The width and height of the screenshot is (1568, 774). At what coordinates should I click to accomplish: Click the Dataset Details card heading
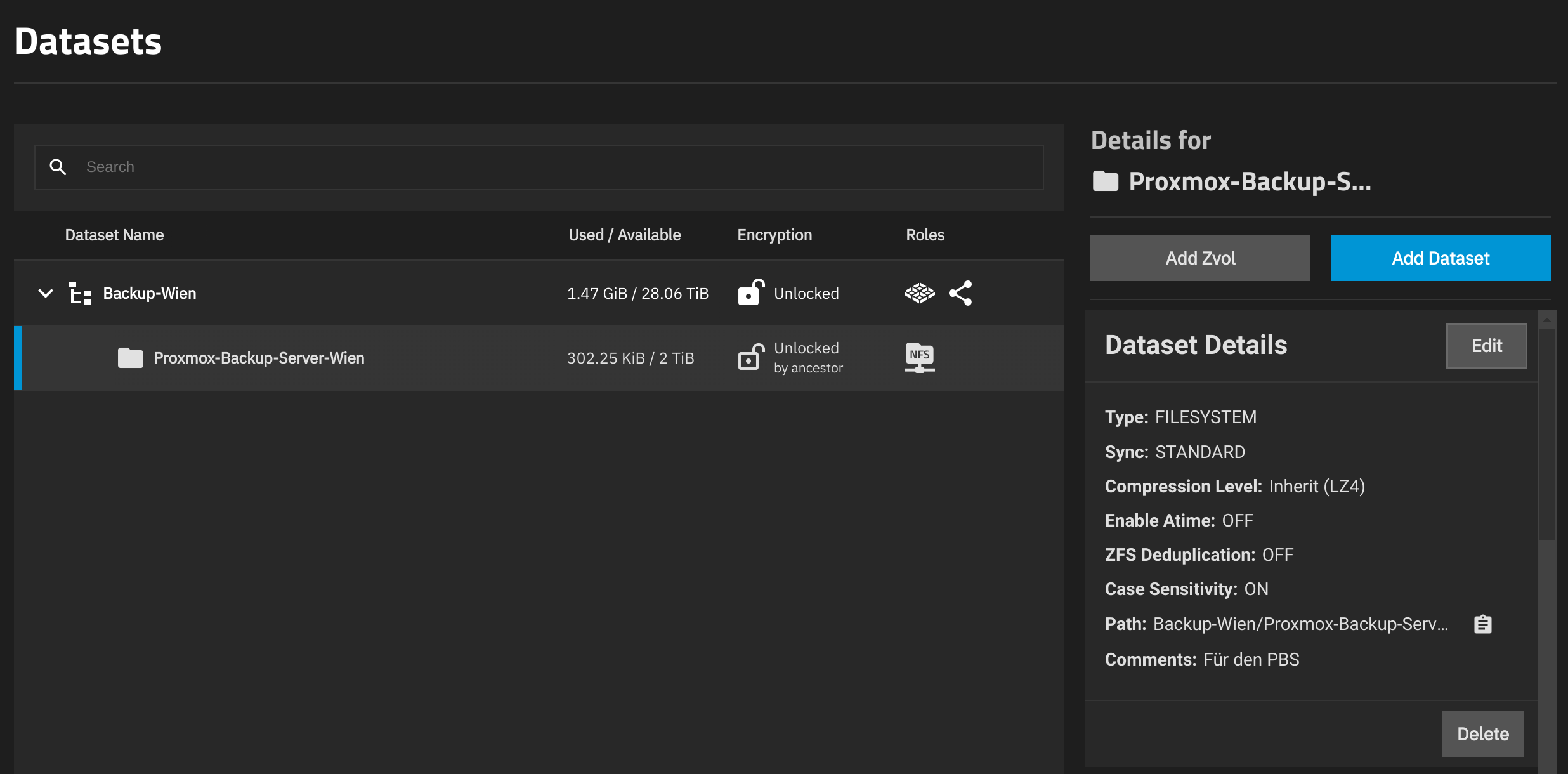[x=1196, y=346]
